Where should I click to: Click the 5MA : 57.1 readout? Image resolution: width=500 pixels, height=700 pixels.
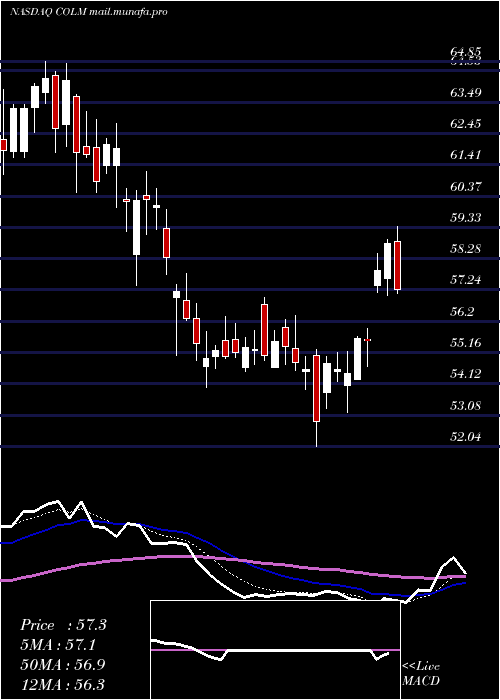pyautogui.click(x=60, y=645)
